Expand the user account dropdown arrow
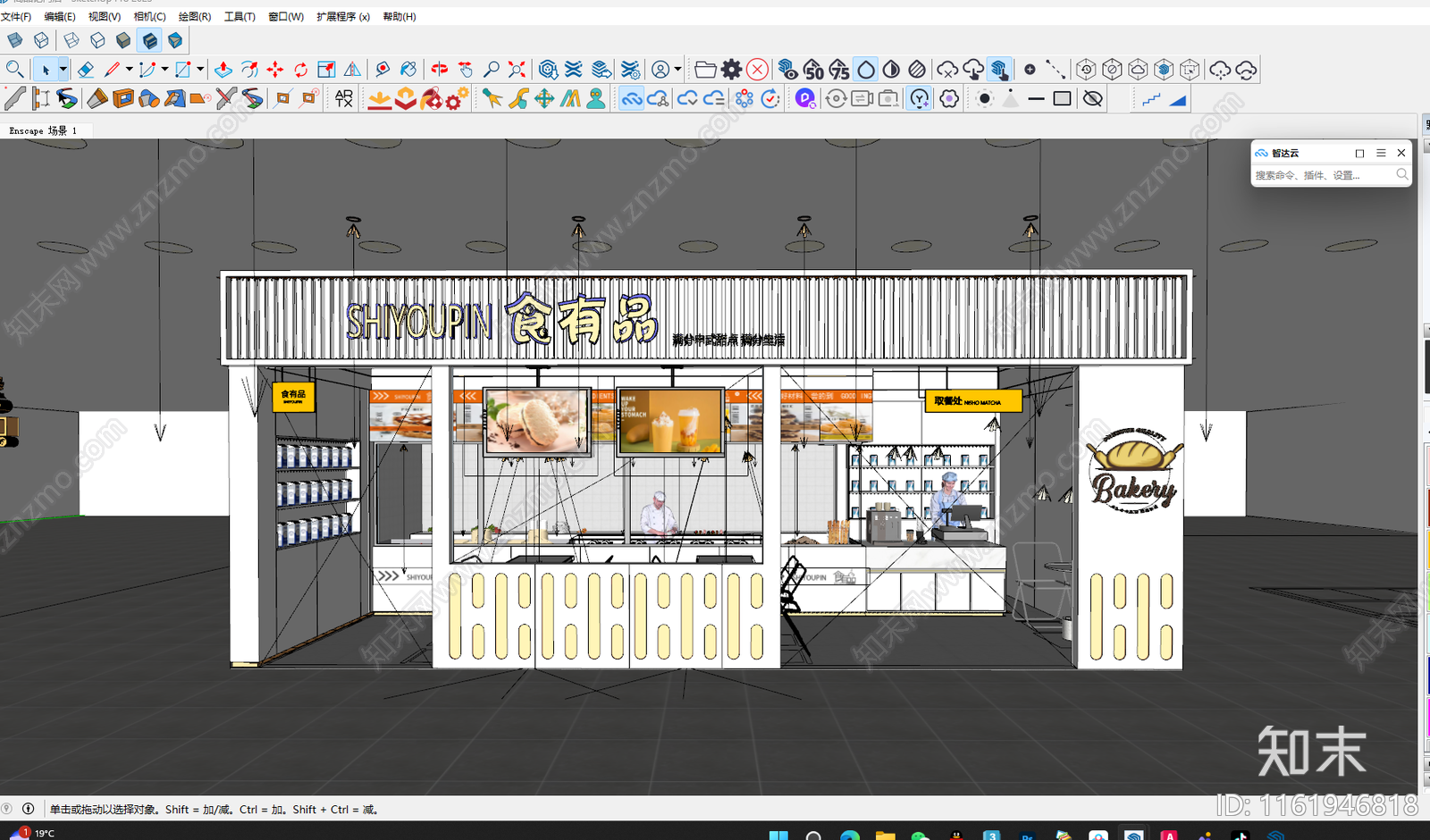 pyautogui.click(x=677, y=69)
